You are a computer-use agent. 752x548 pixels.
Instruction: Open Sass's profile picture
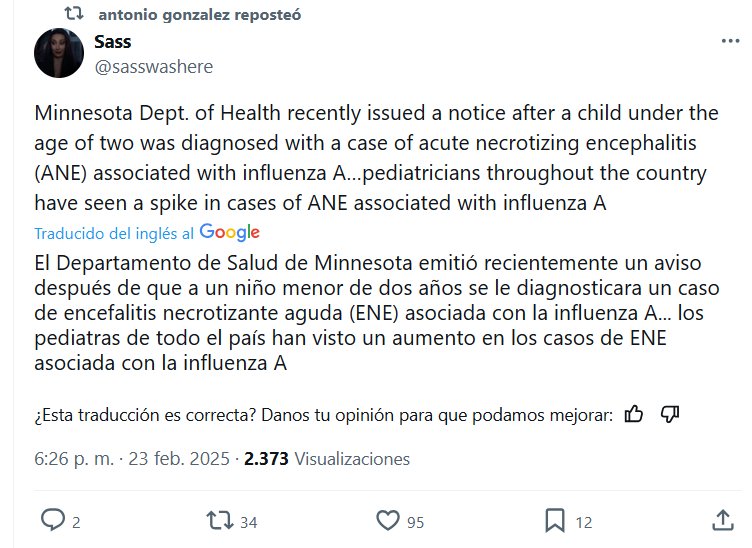(x=58, y=53)
